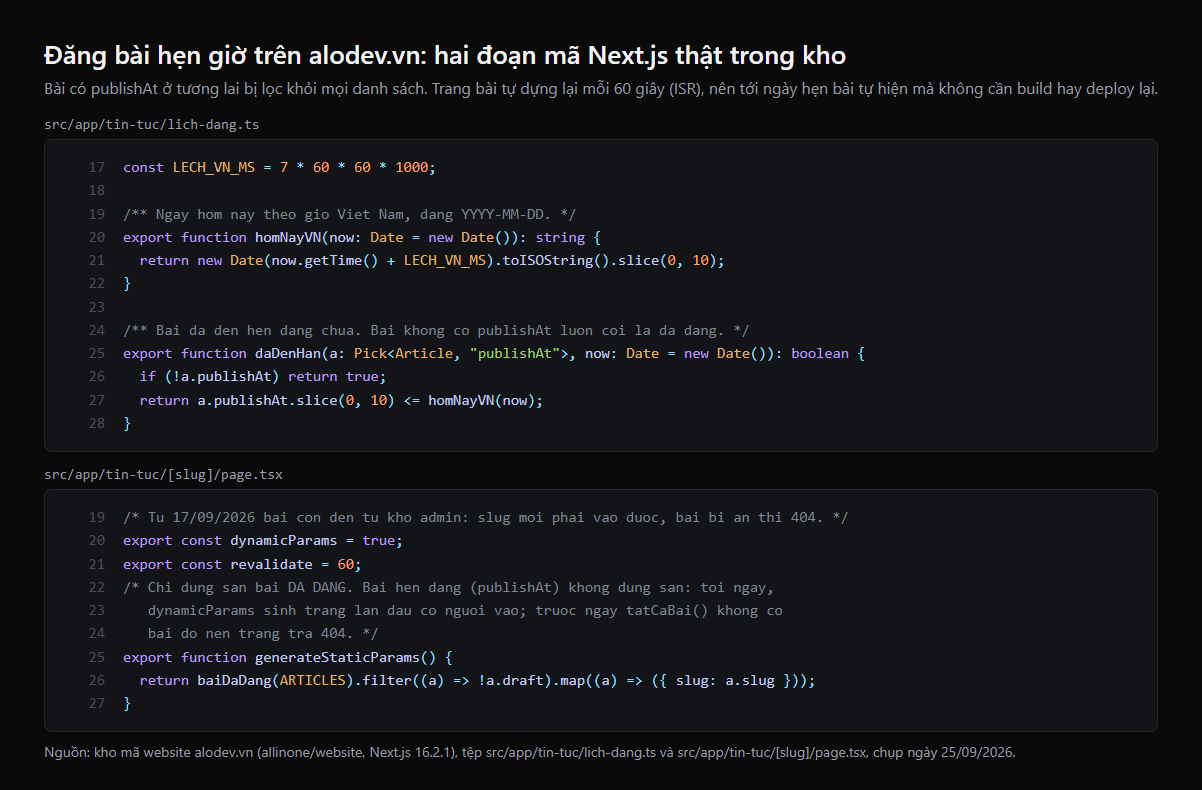Click the export function homNayVN line
This screenshot has width=1202, height=790.
361,237
